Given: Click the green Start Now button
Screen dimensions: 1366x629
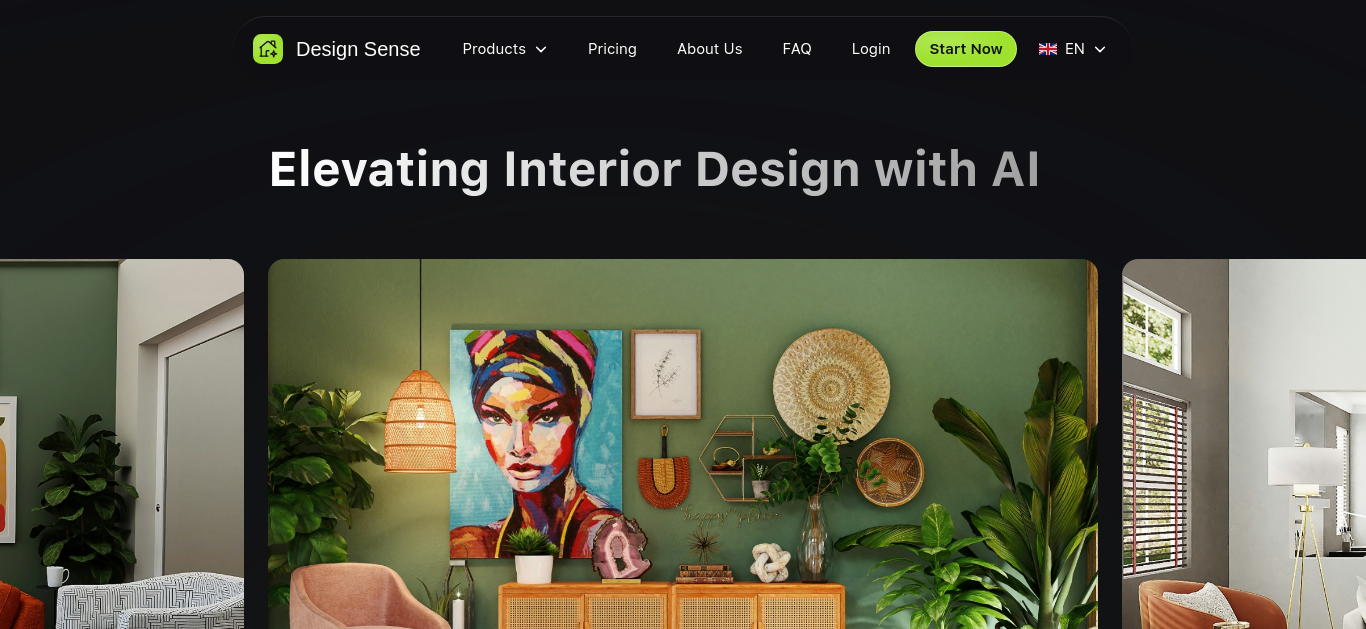Looking at the screenshot, I should [x=966, y=49].
